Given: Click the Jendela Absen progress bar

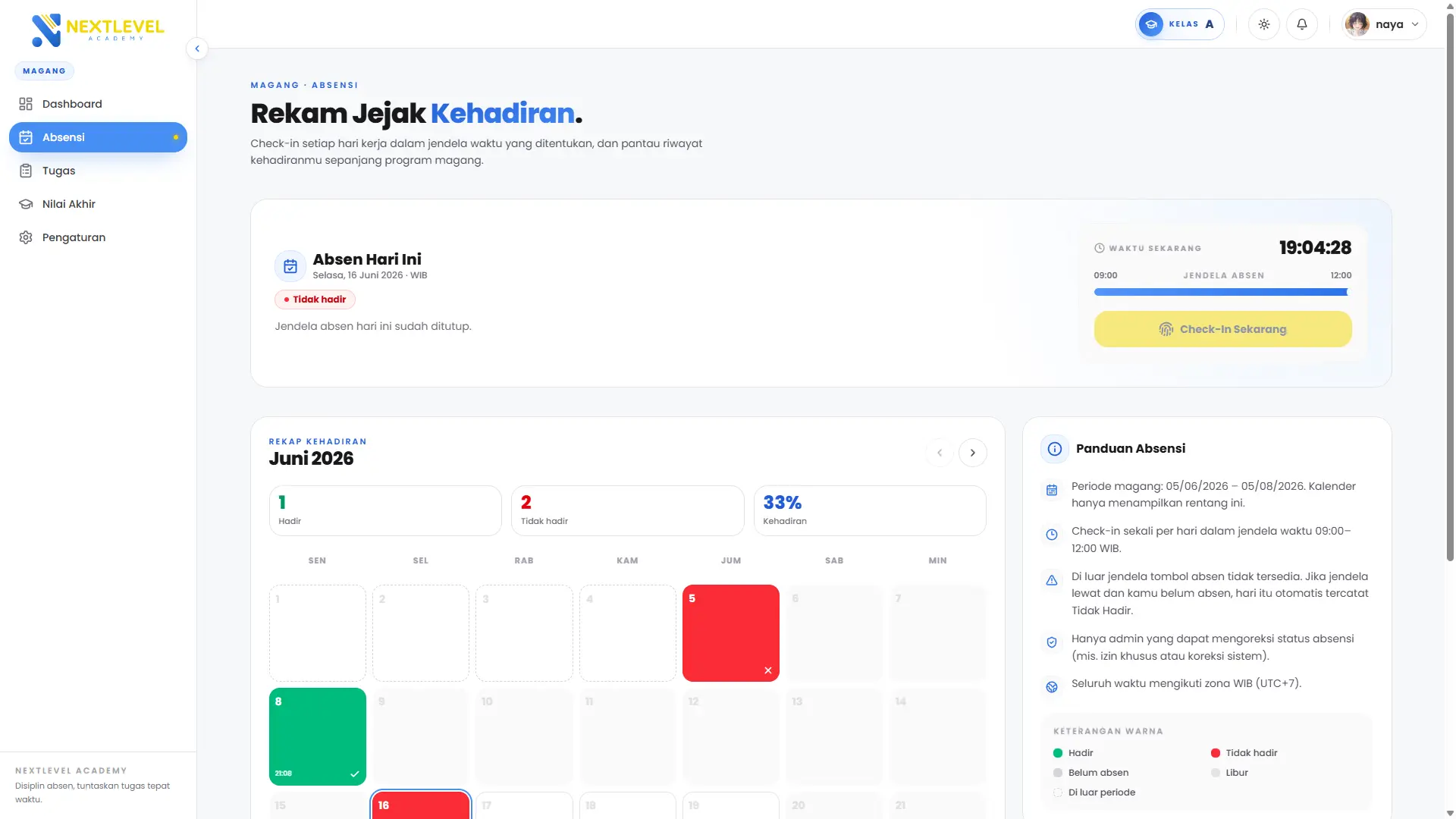Looking at the screenshot, I should pos(1222,292).
